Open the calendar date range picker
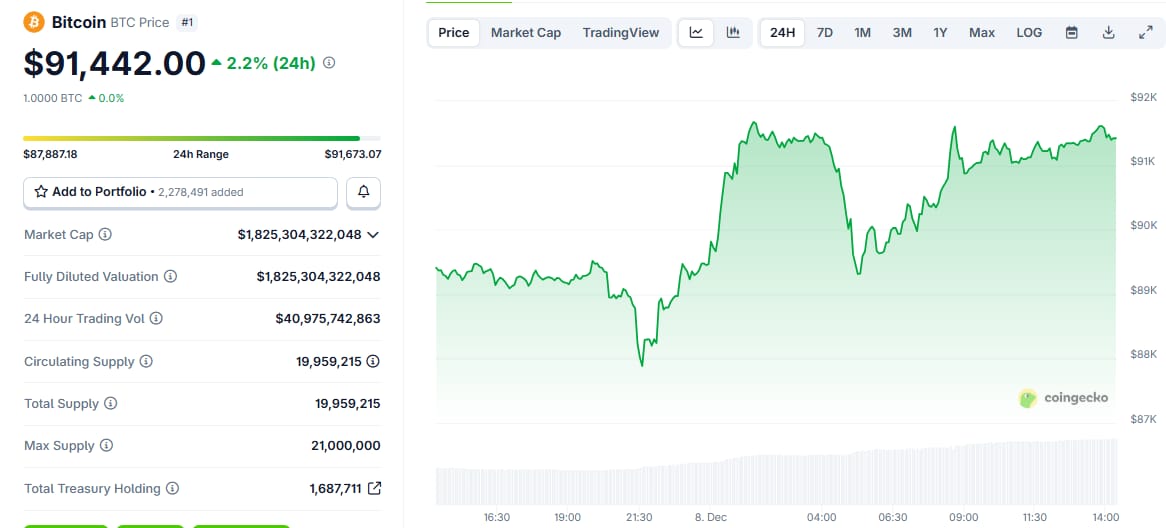The image size is (1166, 528). click(x=1071, y=33)
